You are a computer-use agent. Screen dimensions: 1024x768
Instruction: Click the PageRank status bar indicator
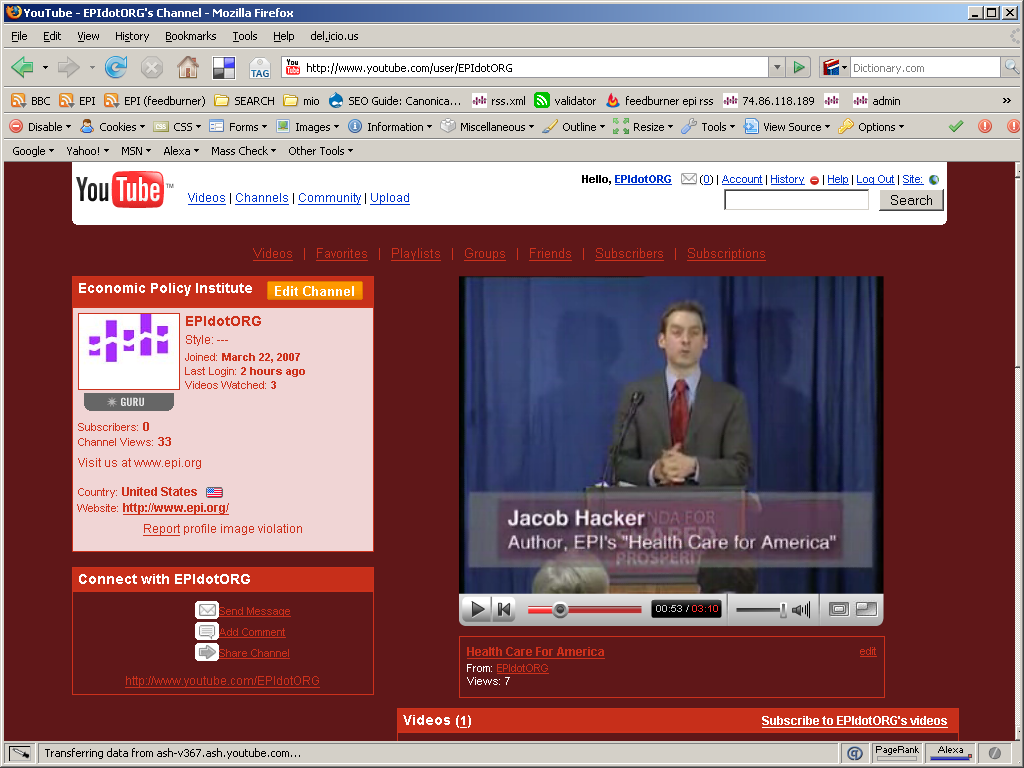click(897, 752)
